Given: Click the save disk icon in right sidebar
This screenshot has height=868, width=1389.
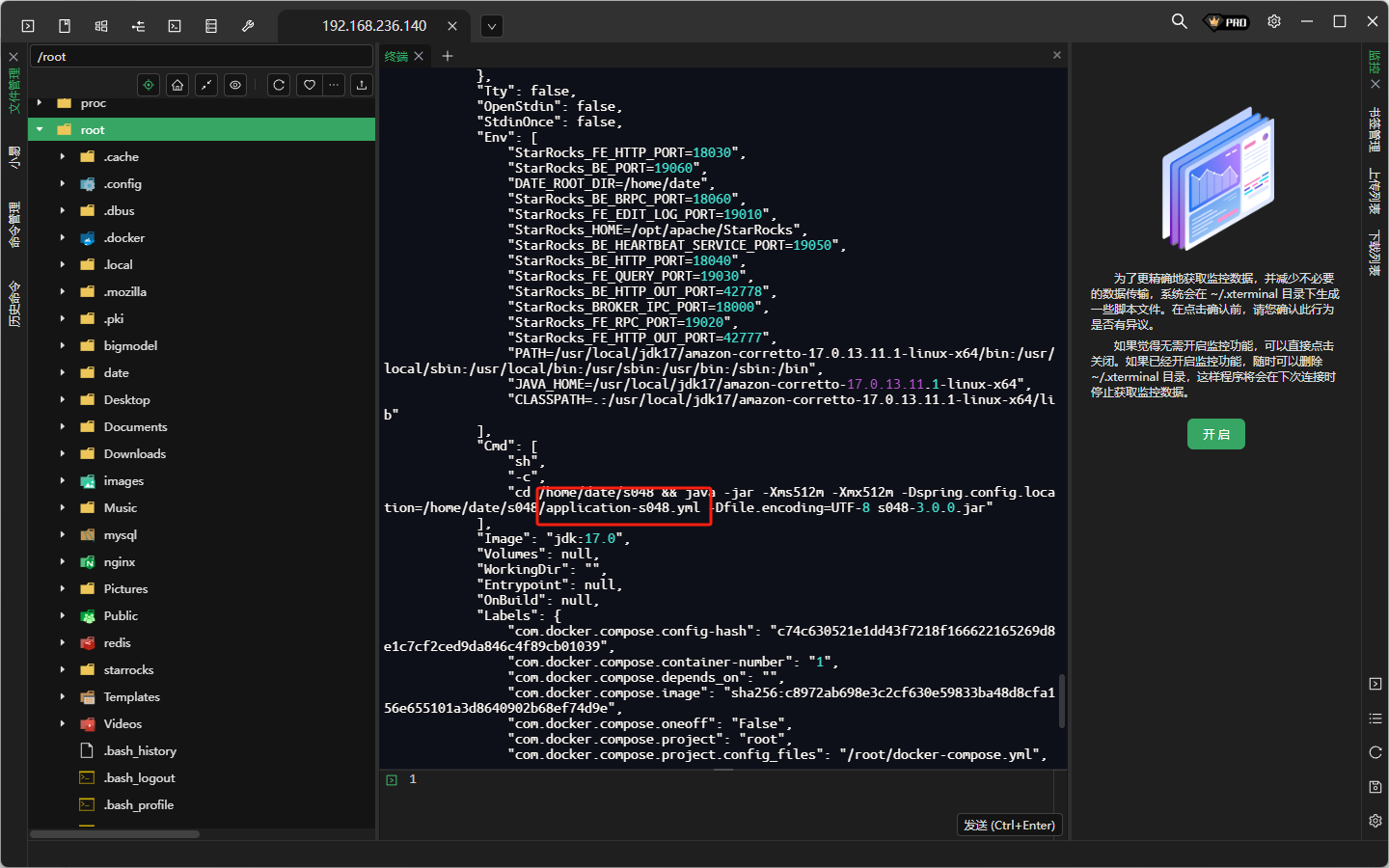Looking at the screenshot, I should pyautogui.click(x=1375, y=787).
